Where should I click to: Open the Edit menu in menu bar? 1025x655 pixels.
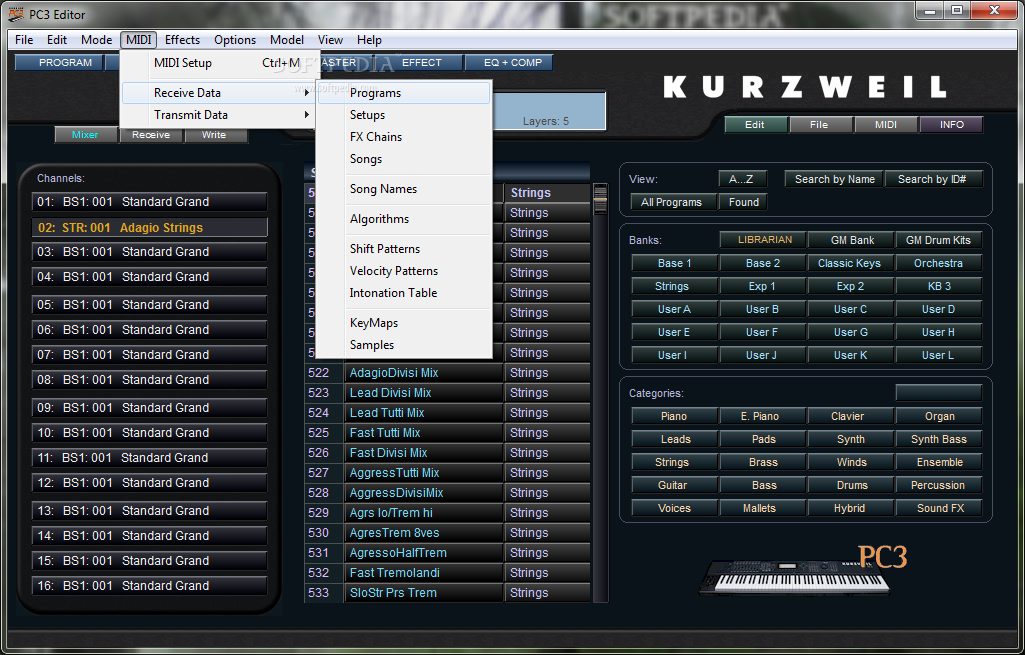click(57, 40)
